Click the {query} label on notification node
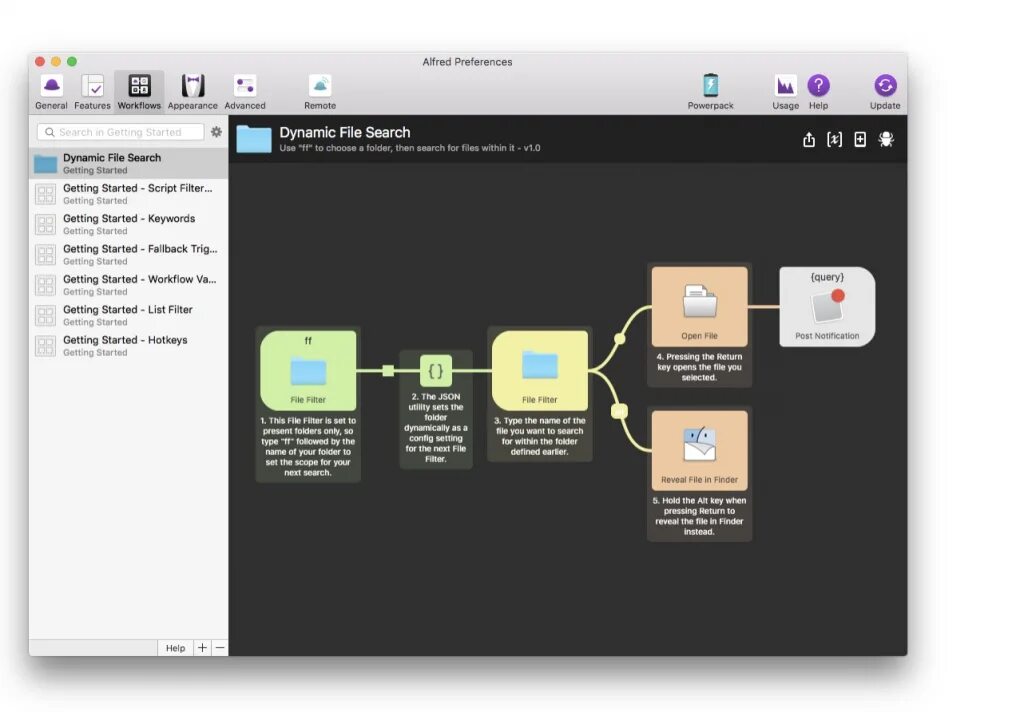This screenshot has height=712, width=1024. pos(827,277)
